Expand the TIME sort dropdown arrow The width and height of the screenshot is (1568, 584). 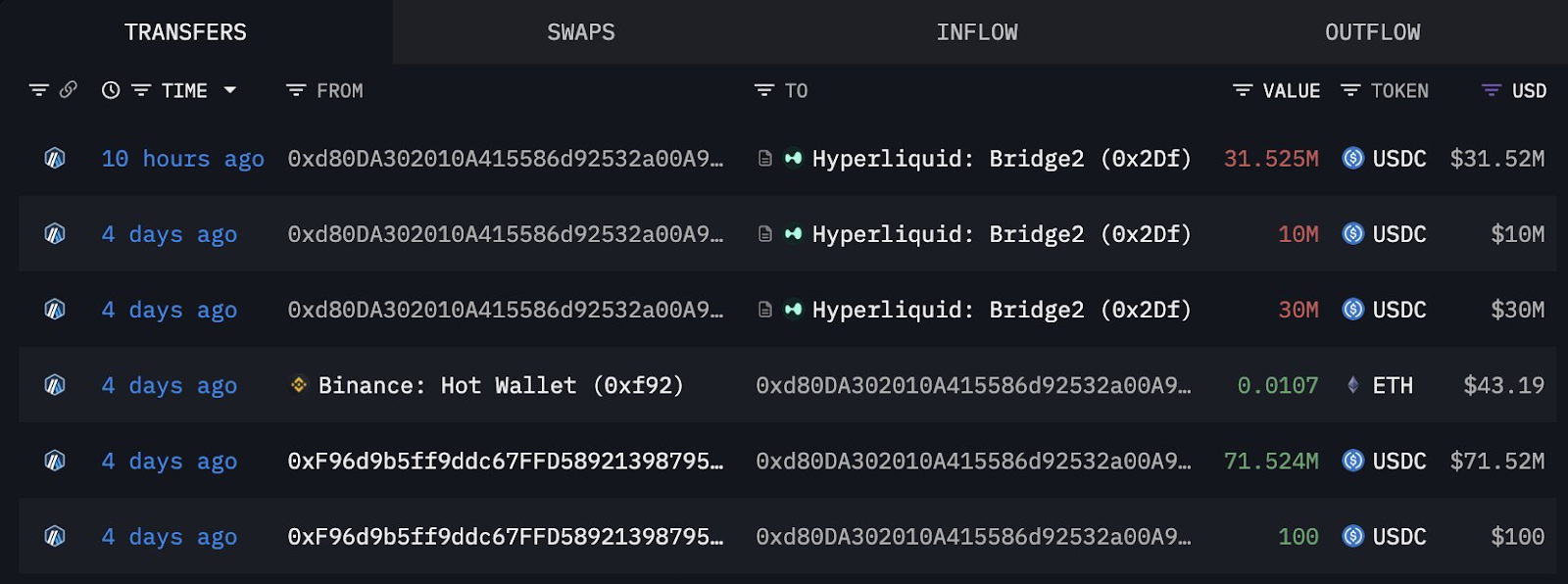(x=230, y=90)
